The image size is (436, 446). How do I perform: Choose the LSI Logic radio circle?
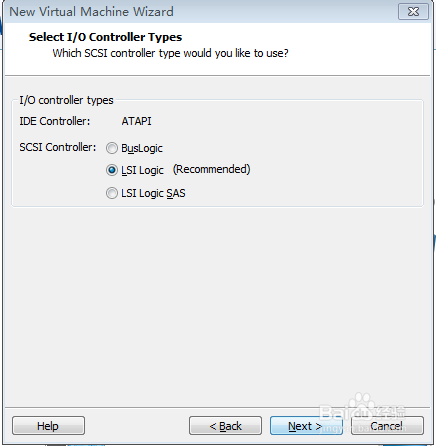tap(112, 170)
